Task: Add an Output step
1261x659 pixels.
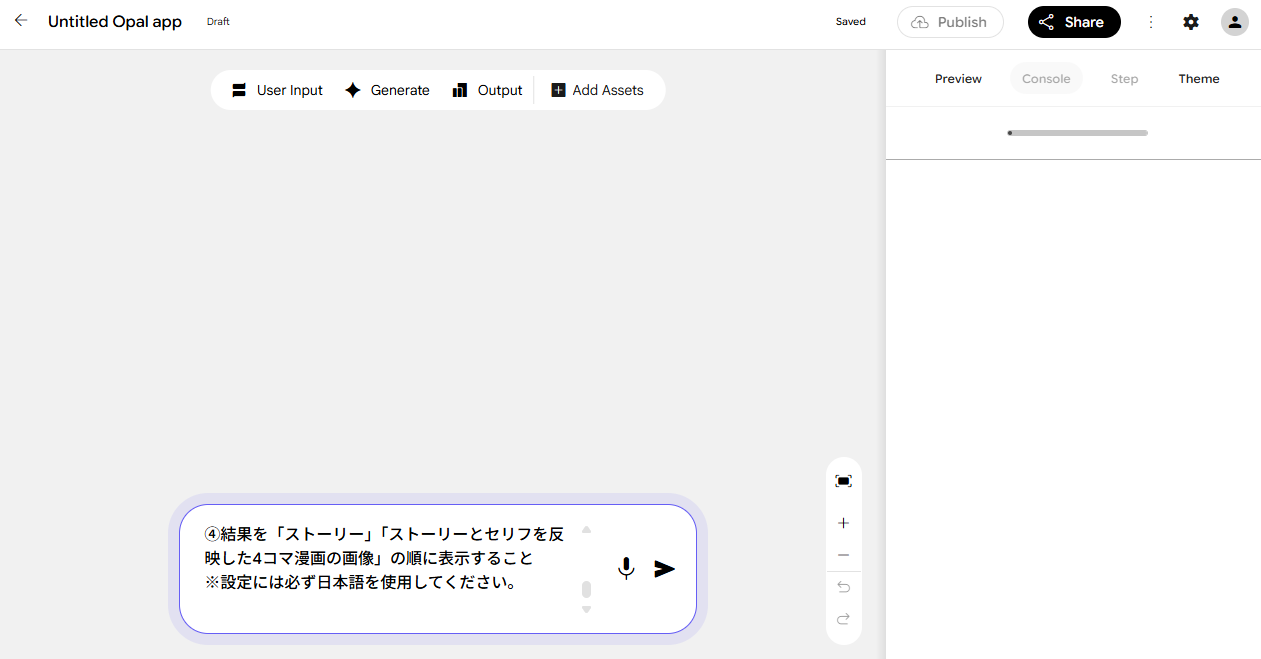Action: 487,90
